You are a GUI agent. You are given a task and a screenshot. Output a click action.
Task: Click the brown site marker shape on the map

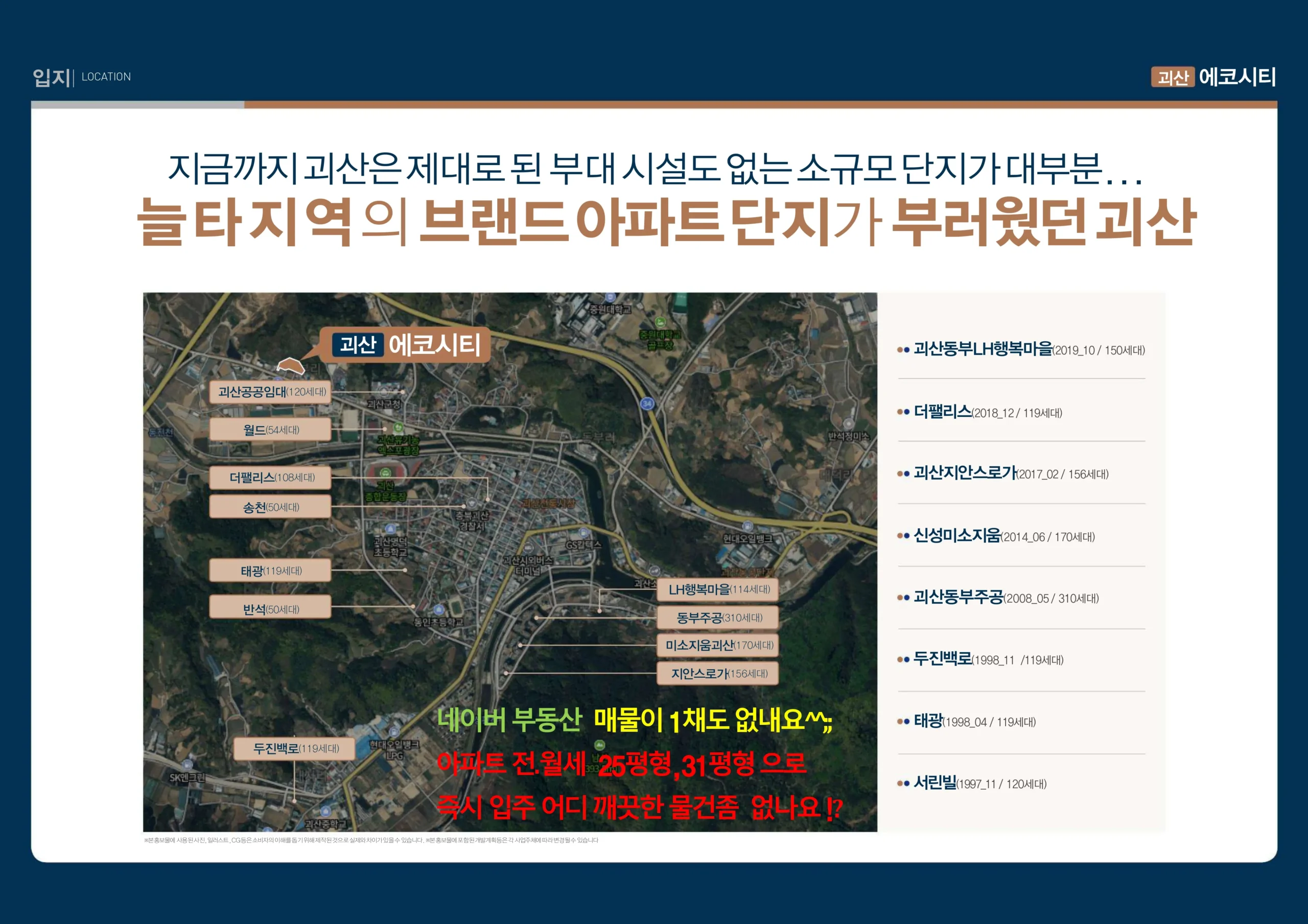291,366
